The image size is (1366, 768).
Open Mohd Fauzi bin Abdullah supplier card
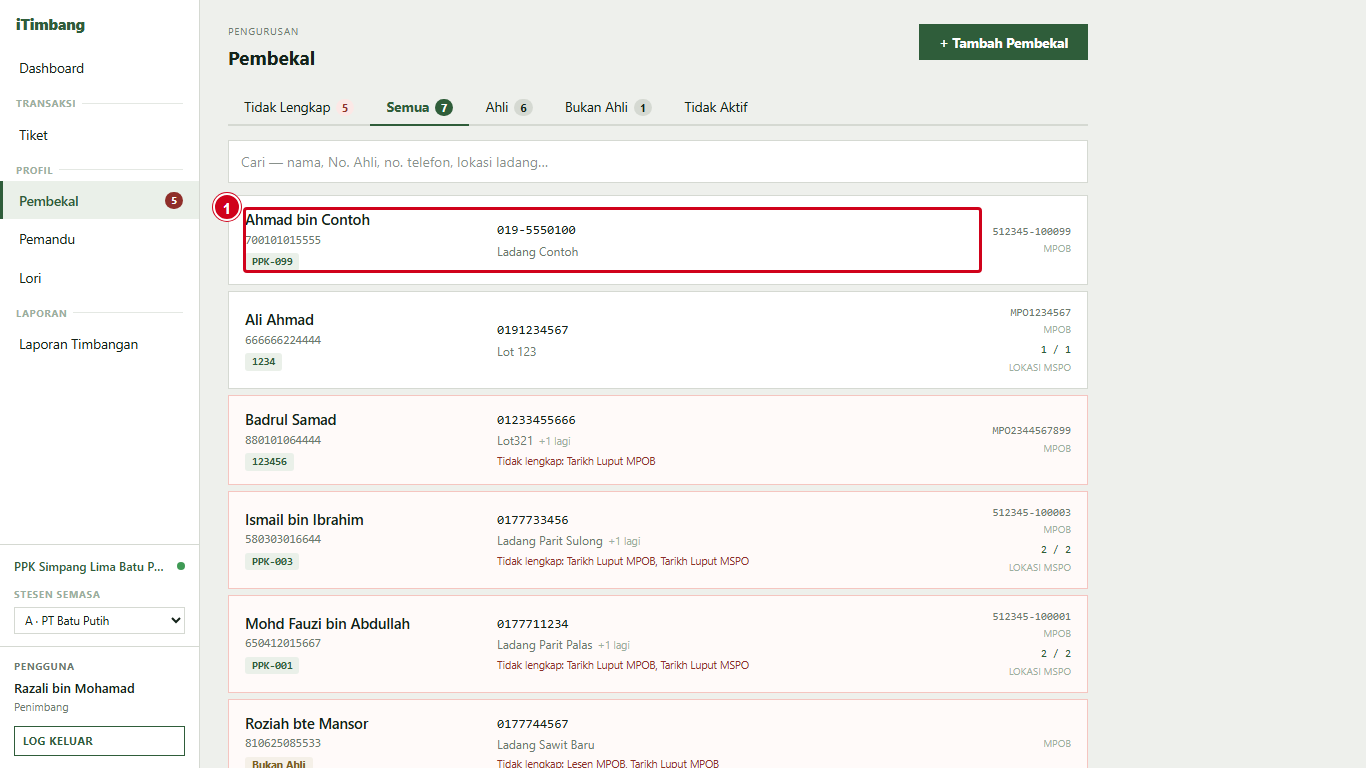(658, 644)
